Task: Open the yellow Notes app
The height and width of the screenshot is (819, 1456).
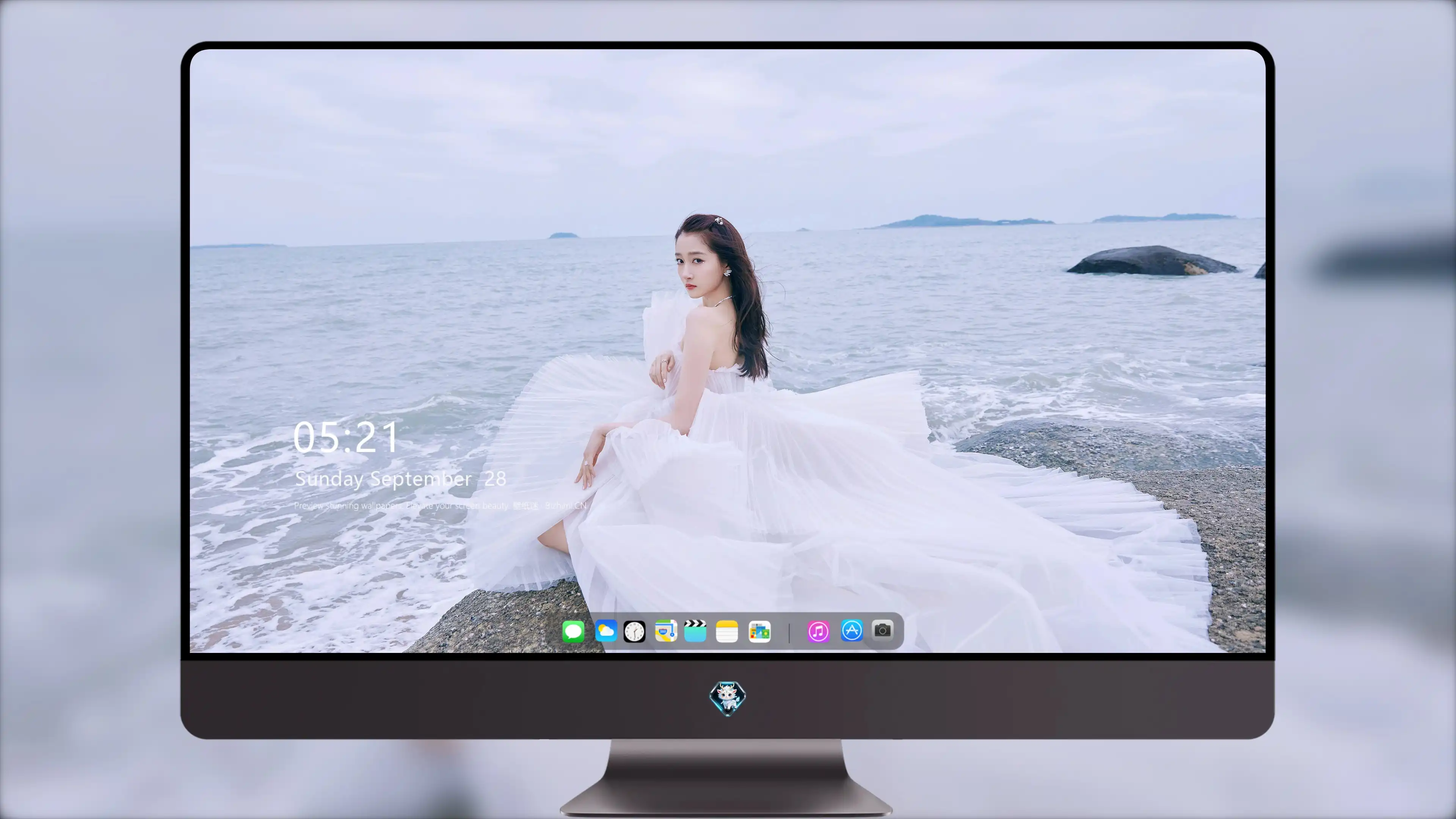Action: tap(727, 631)
